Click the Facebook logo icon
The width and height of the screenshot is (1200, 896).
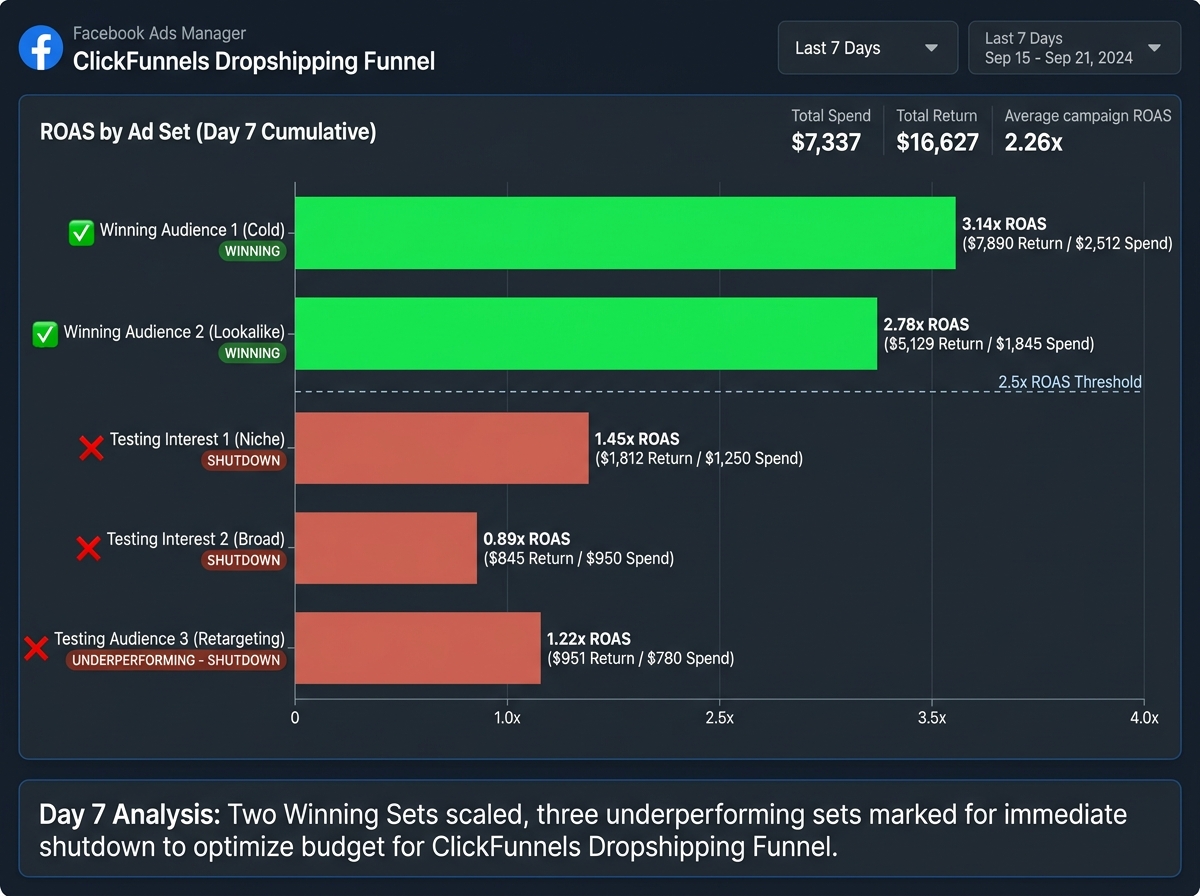click(41, 47)
